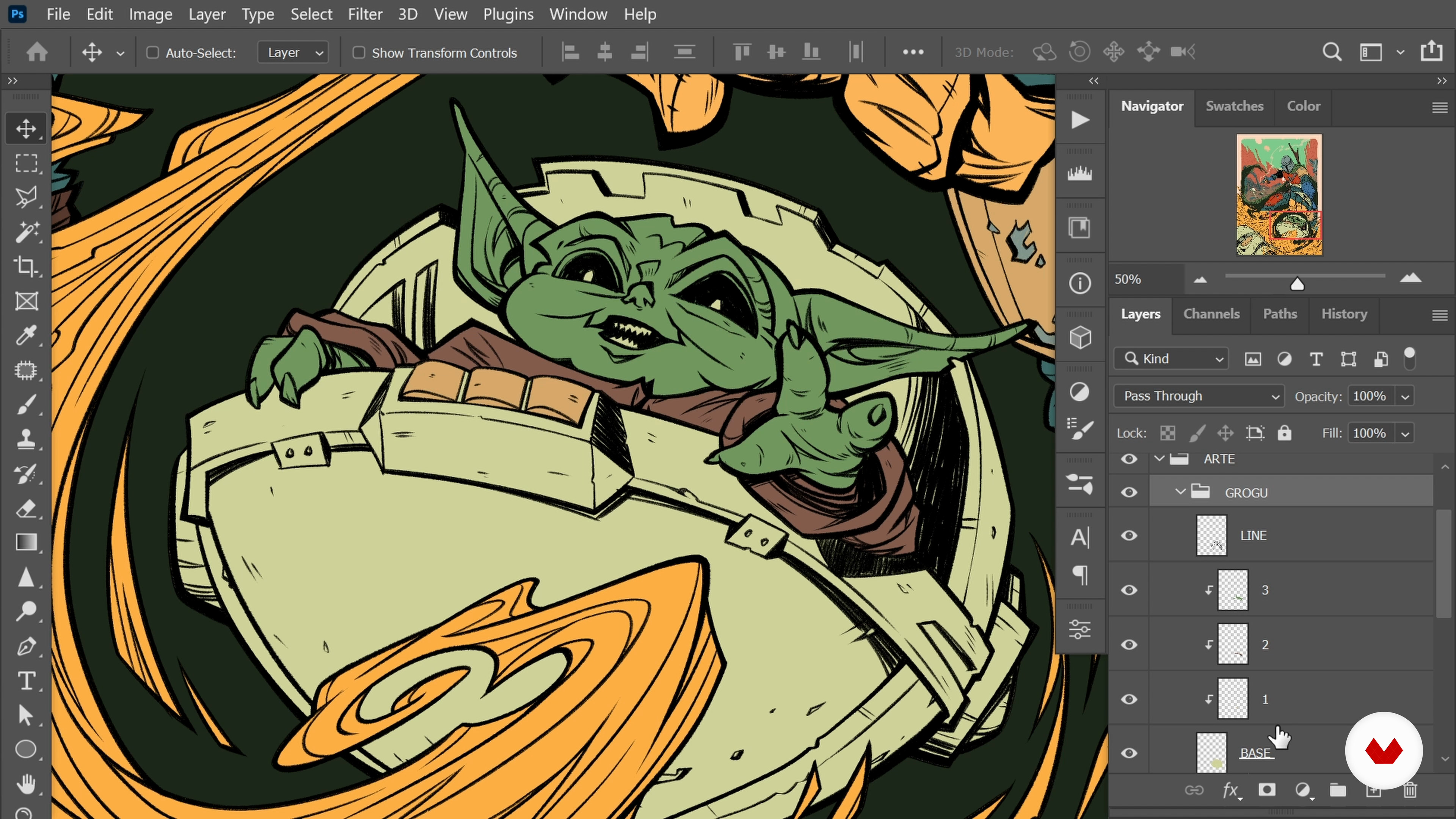1456x819 pixels.
Task: Select the Pen tool
Action: point(26,646)
